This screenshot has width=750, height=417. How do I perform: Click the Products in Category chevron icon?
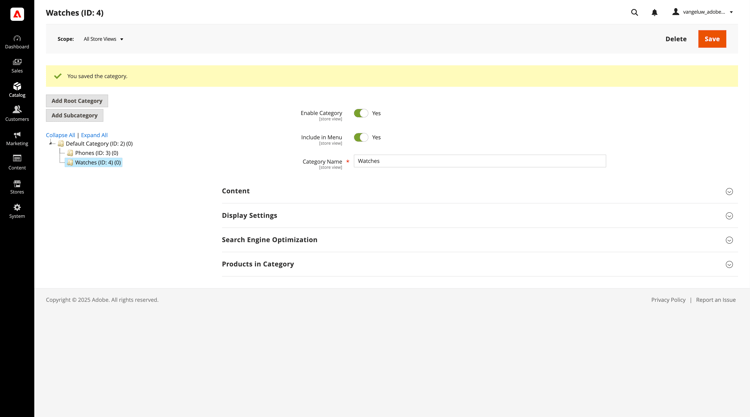pos(729,264)
